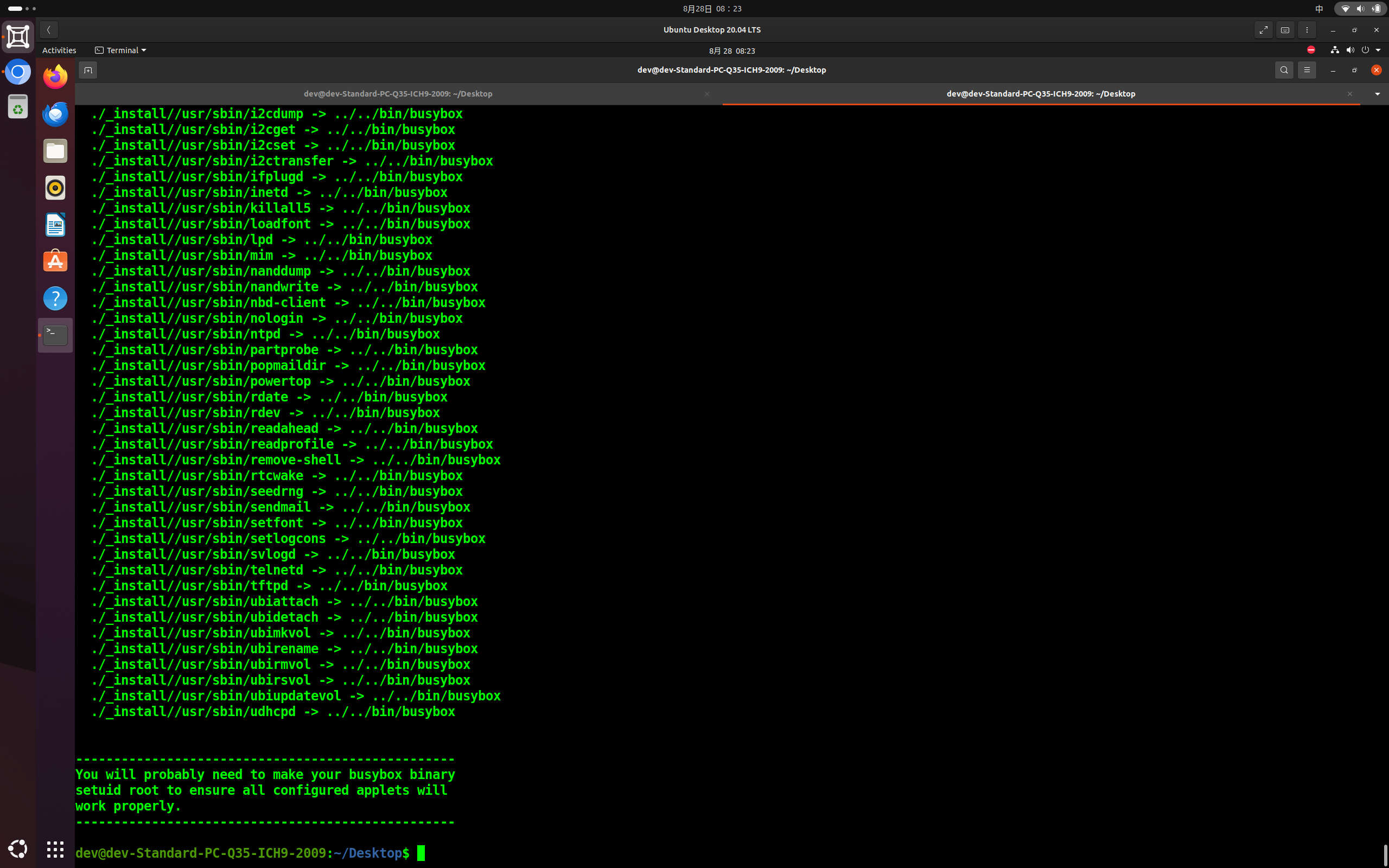Screen dimensions: 1389x868
Task: Expand the system power menu arrow
Action: (1378, 50)
